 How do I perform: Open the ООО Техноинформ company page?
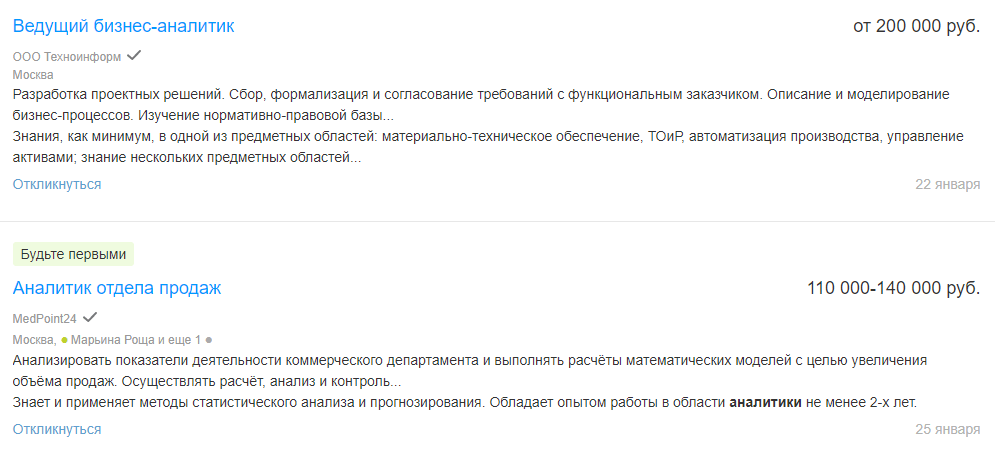pyautogui.click(x=67, y=56)
